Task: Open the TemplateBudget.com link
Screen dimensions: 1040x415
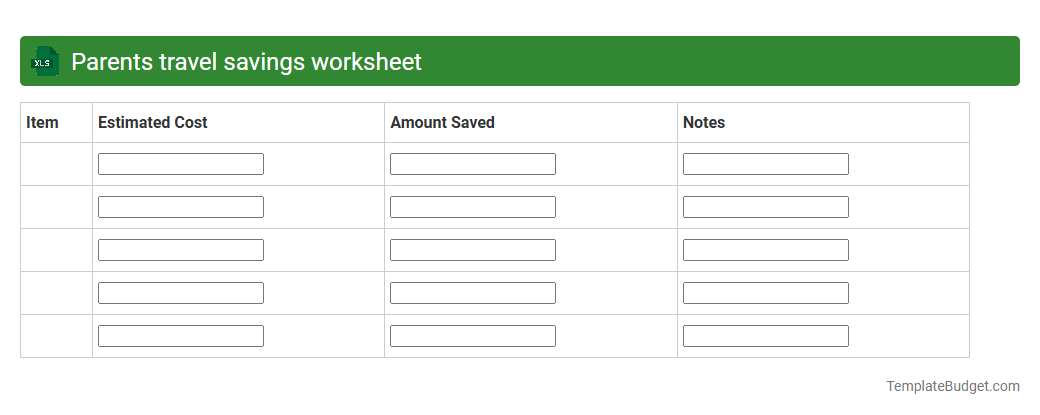Action: [953, 386]
